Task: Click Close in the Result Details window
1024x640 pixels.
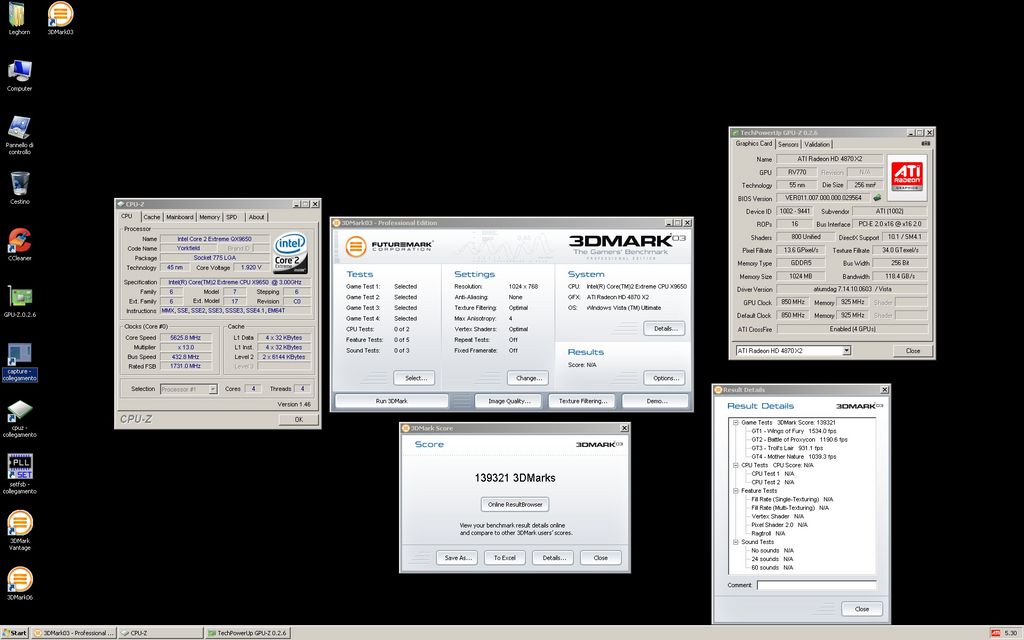Action: click(861, 609)
